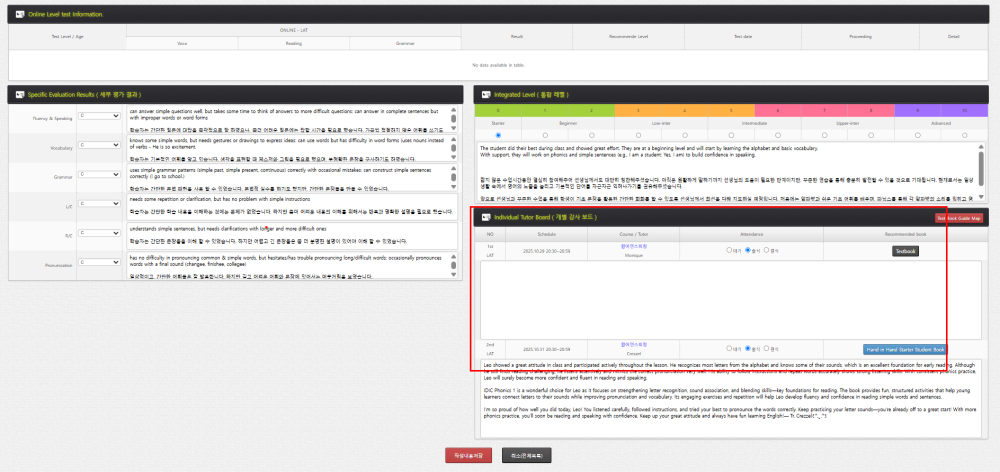
Task: Open the Fluency & Speaking grade dropdown
Action: pyautogui.click(x=99, y=117)
